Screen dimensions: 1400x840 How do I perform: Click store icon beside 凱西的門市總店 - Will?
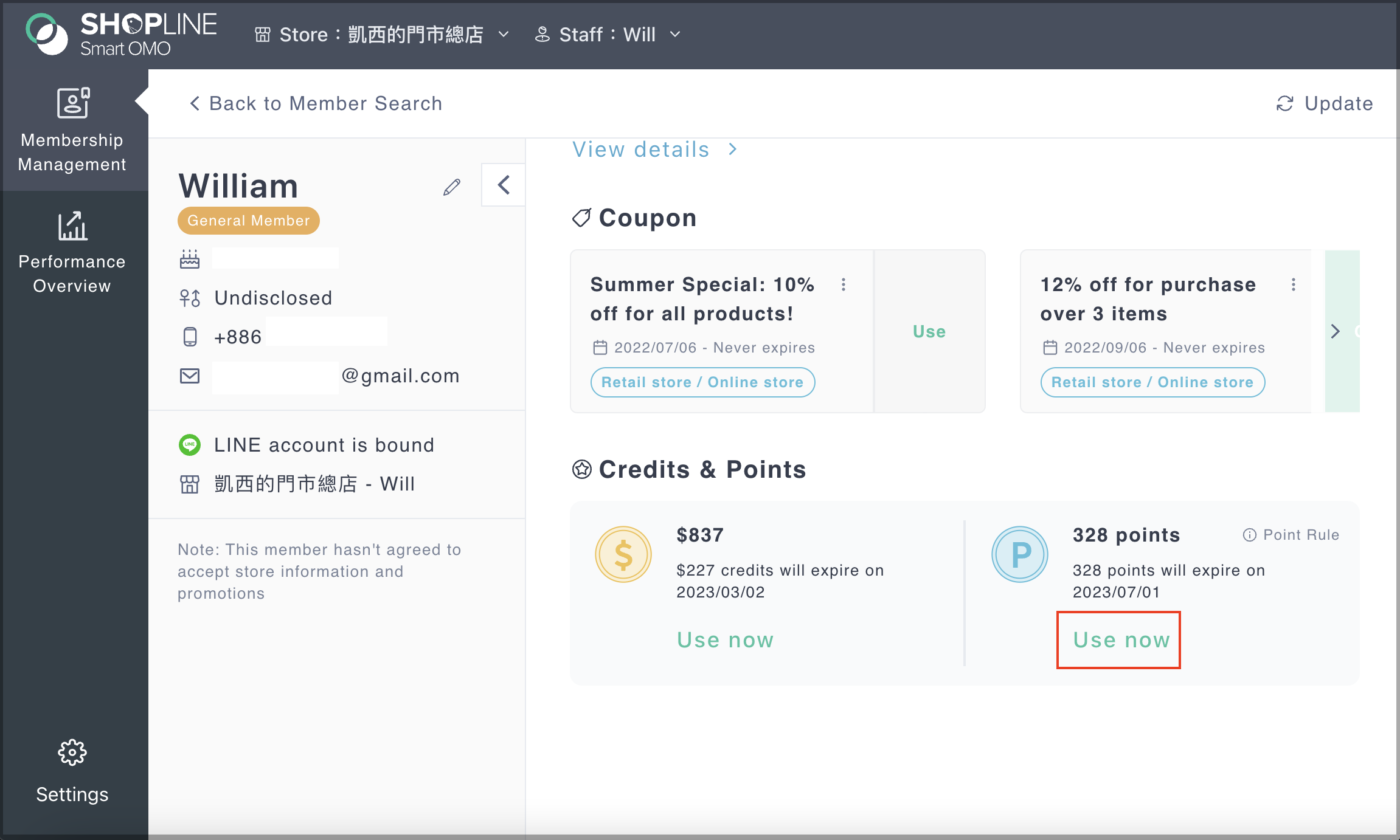[x=190, y=484]
